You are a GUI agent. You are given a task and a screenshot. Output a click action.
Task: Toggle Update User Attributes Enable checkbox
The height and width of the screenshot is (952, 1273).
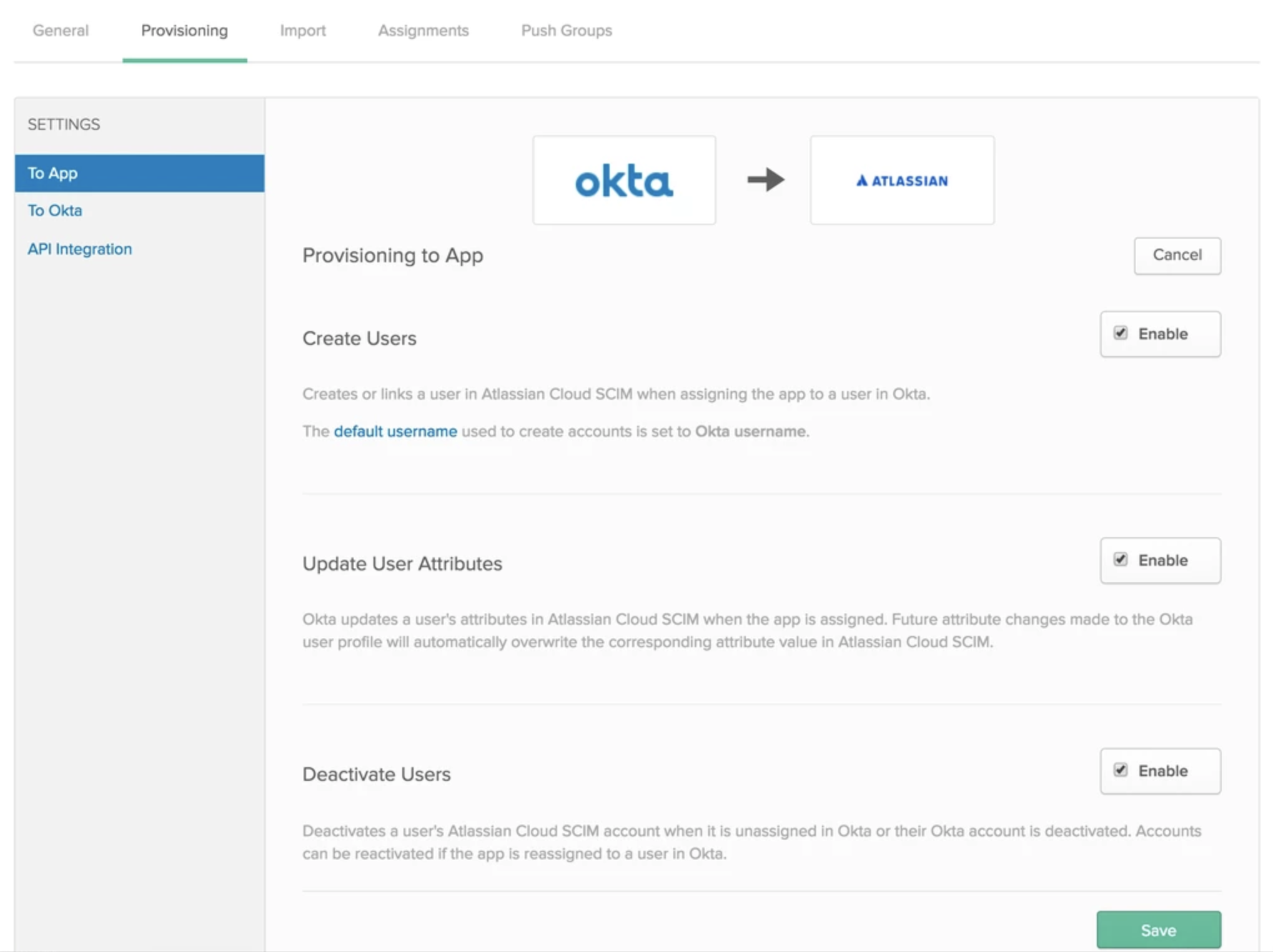(x=1121, y=559)
